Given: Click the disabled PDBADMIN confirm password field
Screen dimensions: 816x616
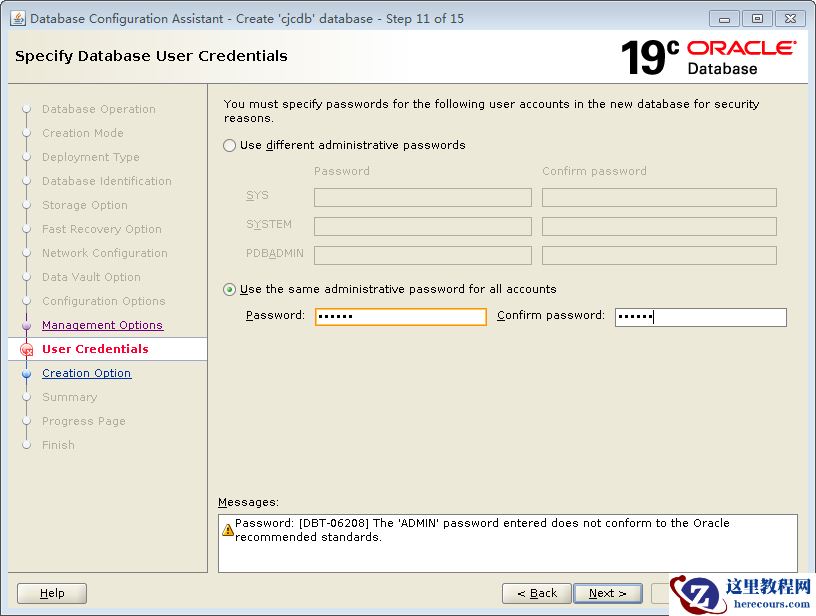Looking at the screenshot, I should (x=659, y=255).
